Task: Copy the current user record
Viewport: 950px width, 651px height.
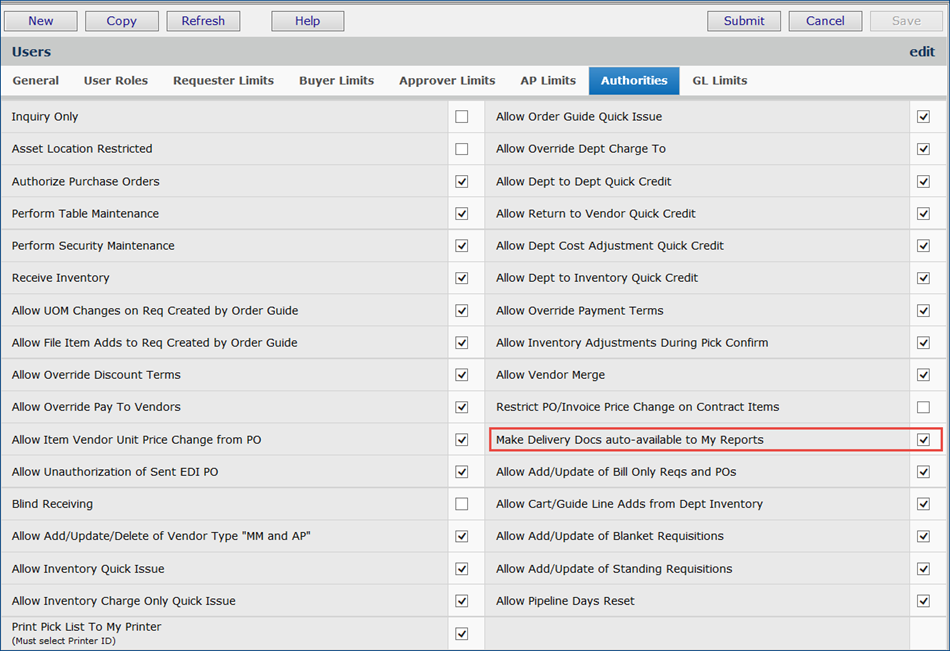Action: 122,21
